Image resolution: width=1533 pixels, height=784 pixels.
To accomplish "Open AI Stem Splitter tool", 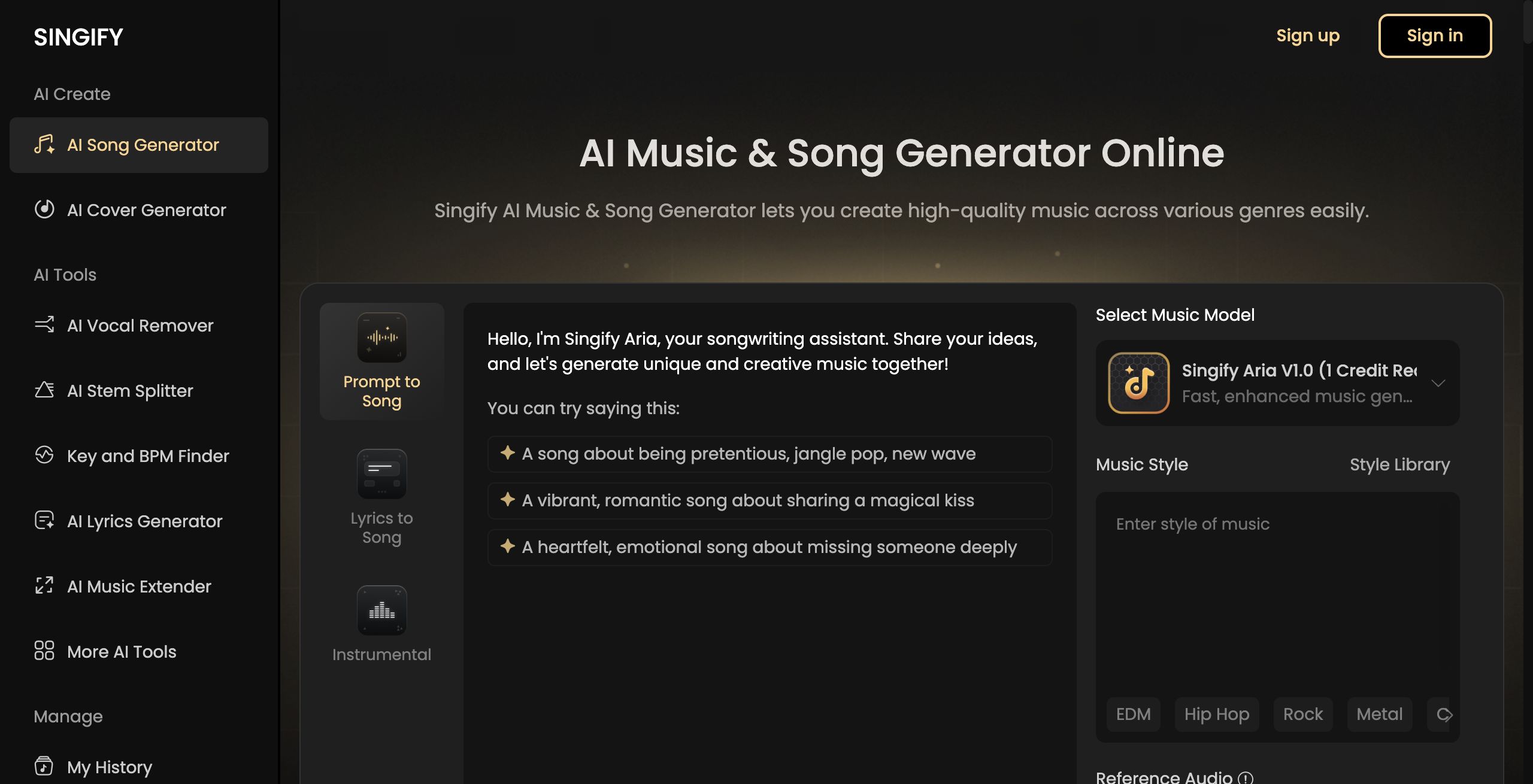I will pyautogui.click(x=139, y=391).
